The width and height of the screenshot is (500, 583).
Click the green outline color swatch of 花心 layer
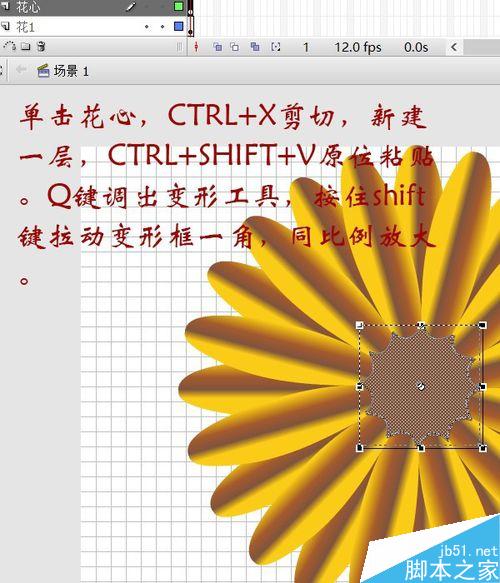pyautogui.click(x=179, y=6)
